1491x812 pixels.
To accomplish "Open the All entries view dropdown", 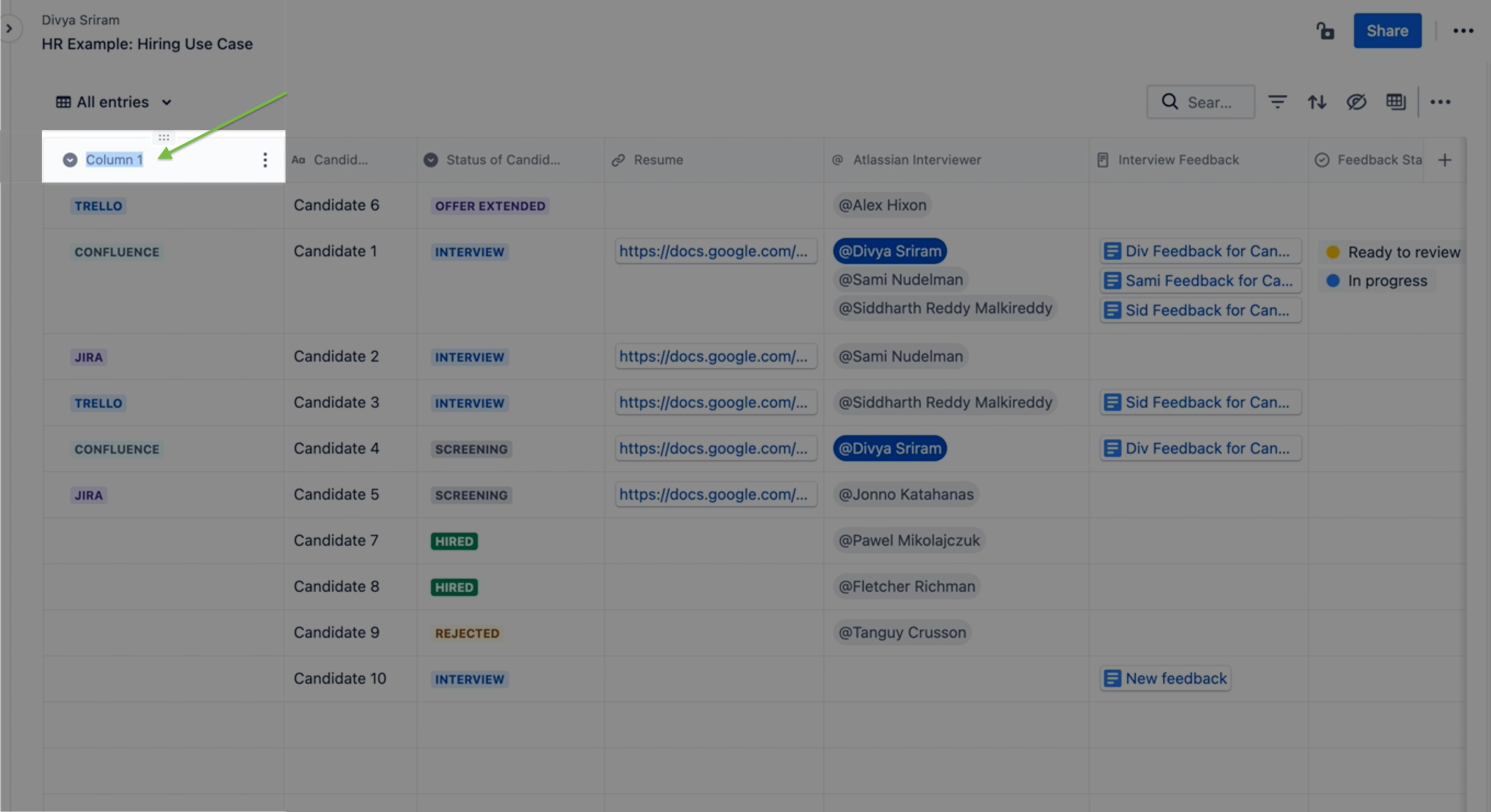I will coord(114,102).
